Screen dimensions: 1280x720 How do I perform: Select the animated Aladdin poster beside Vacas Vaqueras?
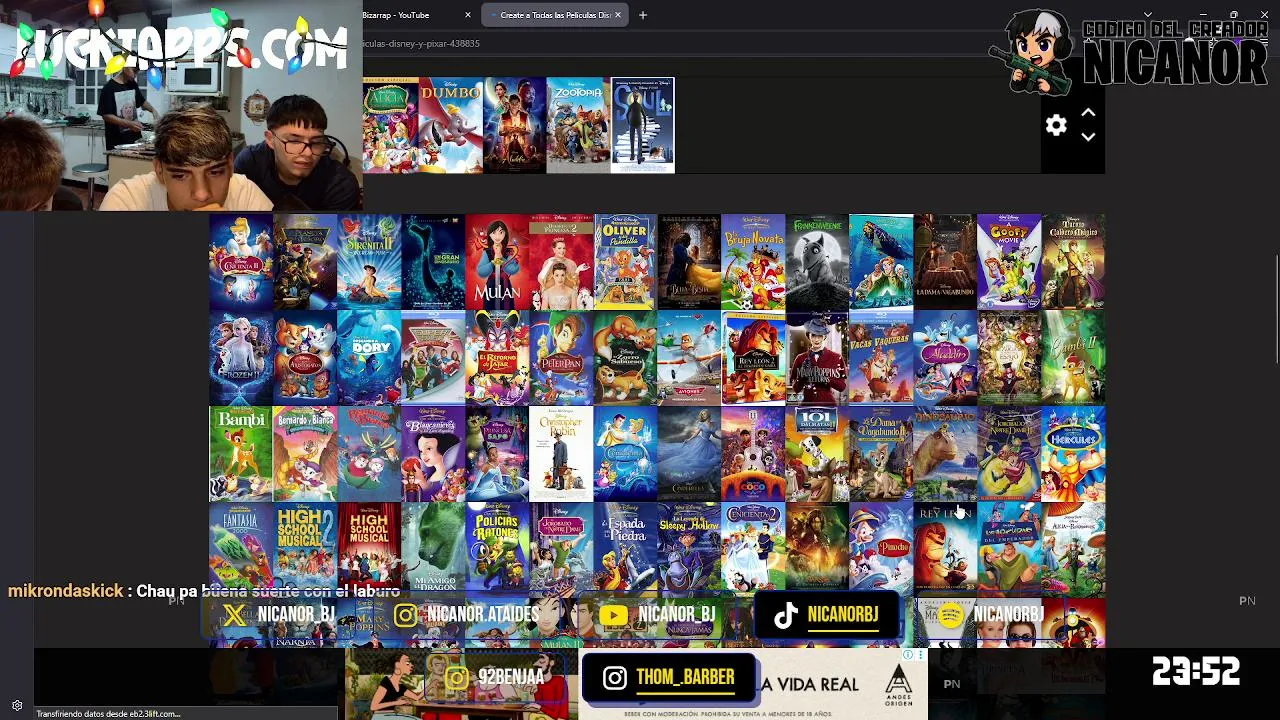point(945,357)
